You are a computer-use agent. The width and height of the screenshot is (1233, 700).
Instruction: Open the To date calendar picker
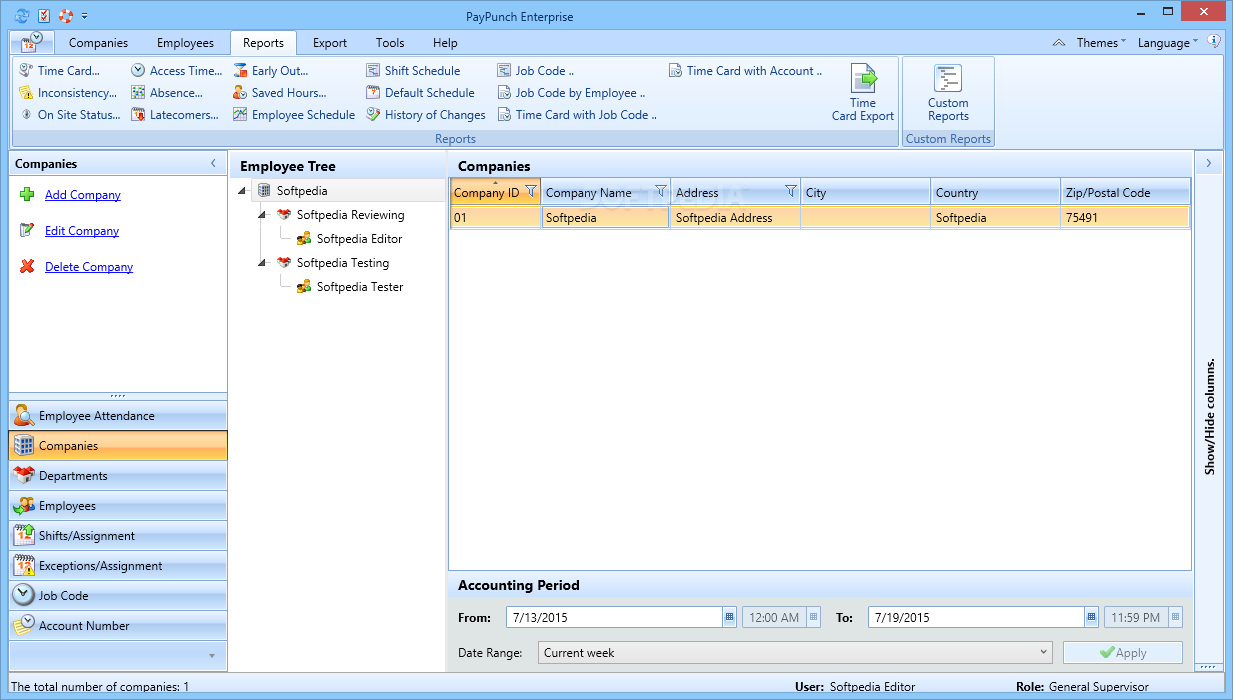click(x=1092, y=617)
